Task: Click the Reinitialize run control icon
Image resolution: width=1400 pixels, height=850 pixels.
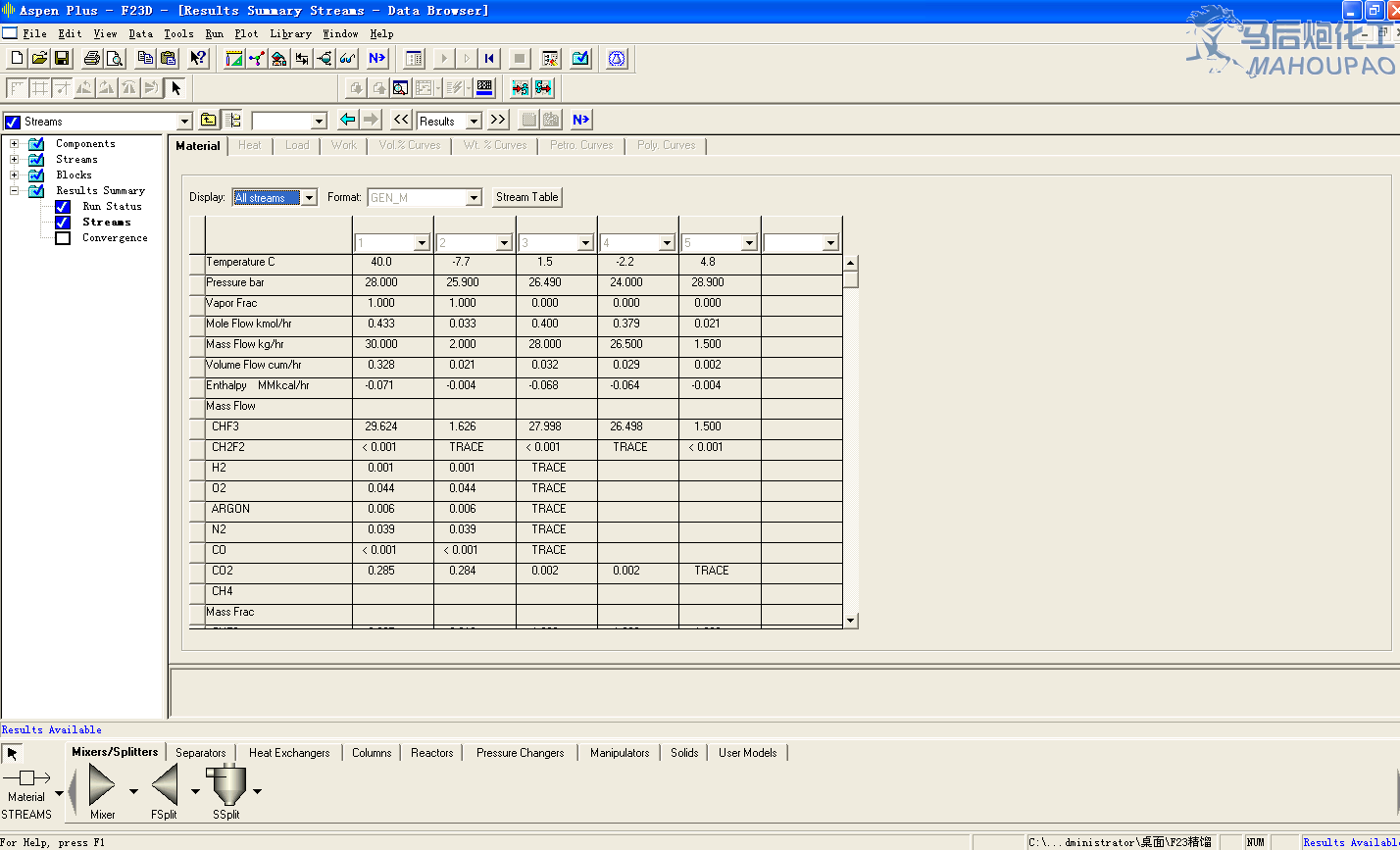Action: click(x=488, y=59)
